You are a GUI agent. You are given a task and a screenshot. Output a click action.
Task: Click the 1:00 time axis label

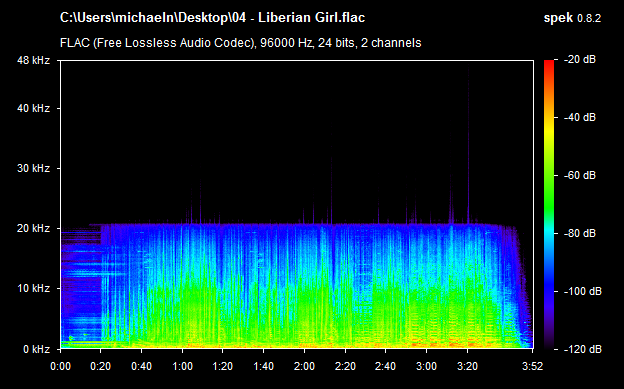pos(182,366)
